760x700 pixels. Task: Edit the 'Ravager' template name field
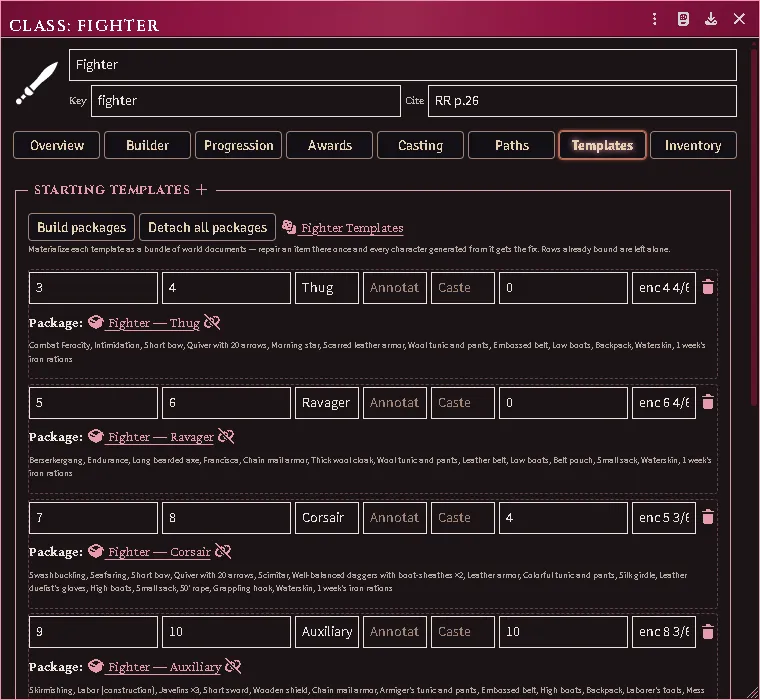[x=327, y=402]
